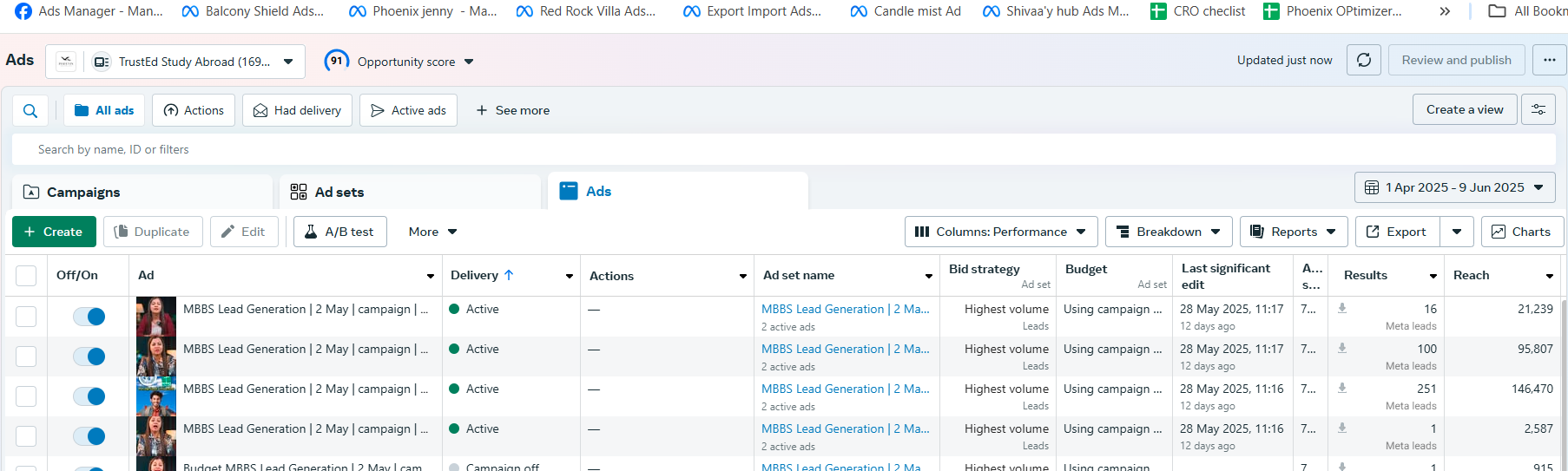Open the Ad column header dropdown arrow

pos(431,276)
